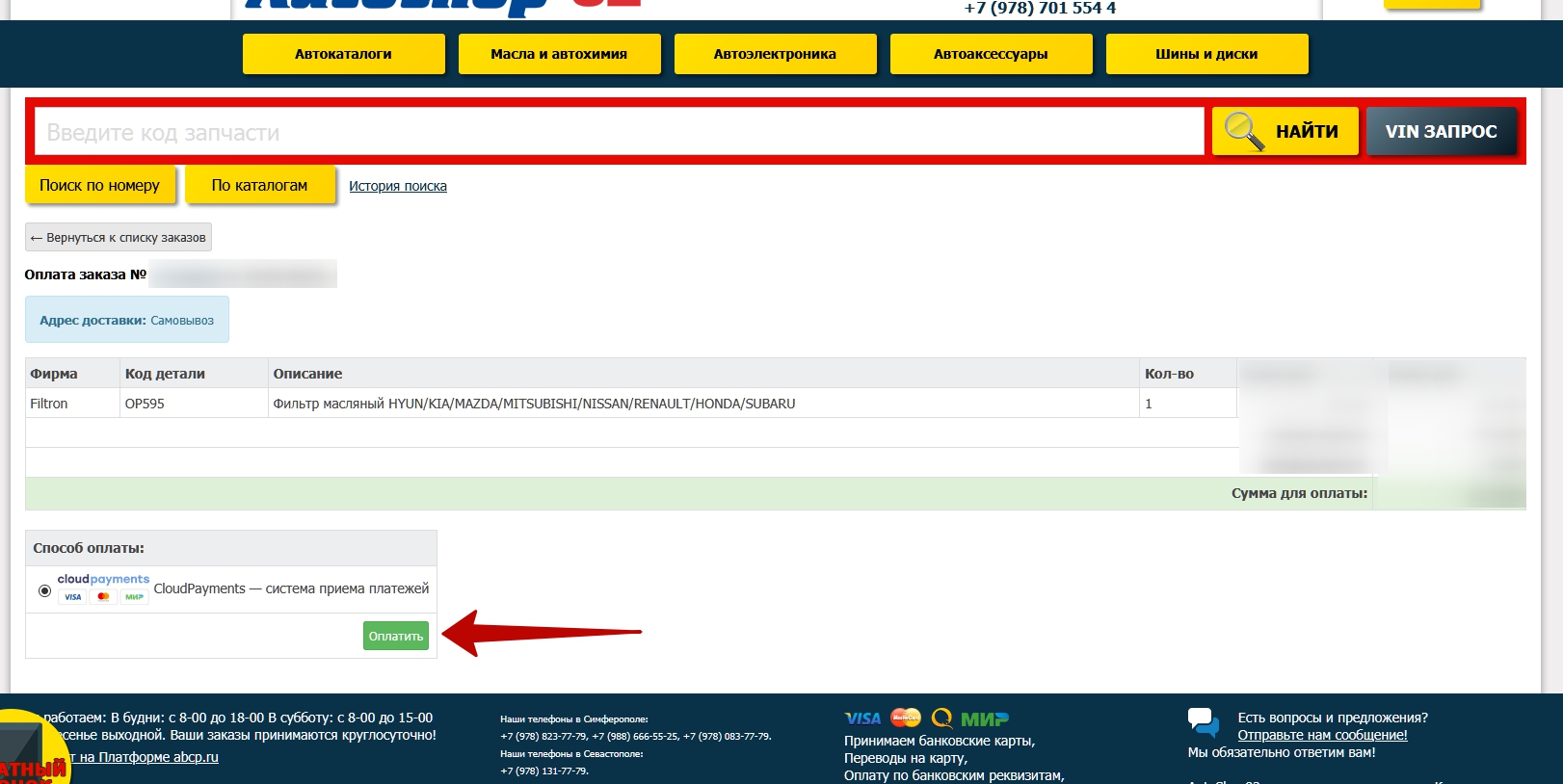Click the chat bubble icon
Image resolution: width=1563 pixels, height=784 pixels.
(1204, 721)
